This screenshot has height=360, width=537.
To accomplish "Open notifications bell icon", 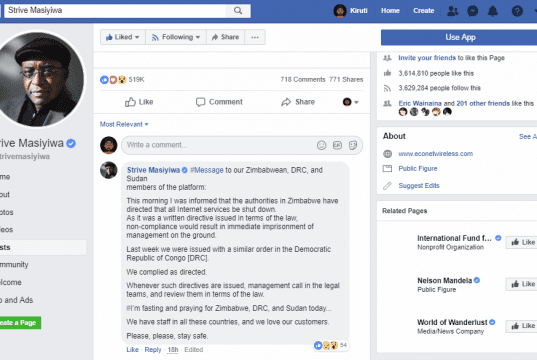I will tap(492, 11).
